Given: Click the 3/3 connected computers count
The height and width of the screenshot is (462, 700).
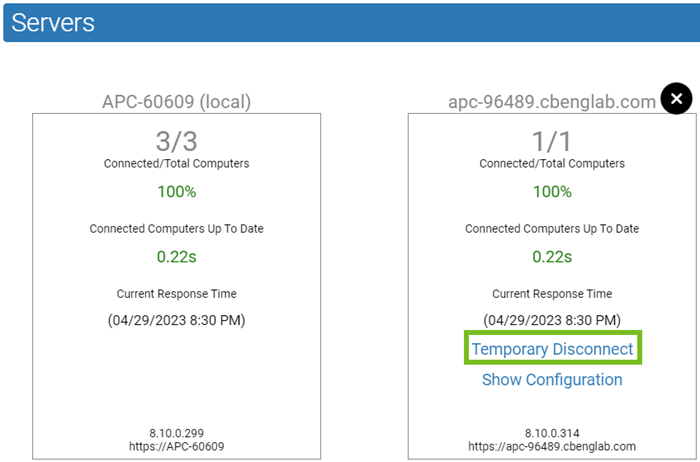Looking at the screenshot, I should pyautogui.click(x=176, y=139).
